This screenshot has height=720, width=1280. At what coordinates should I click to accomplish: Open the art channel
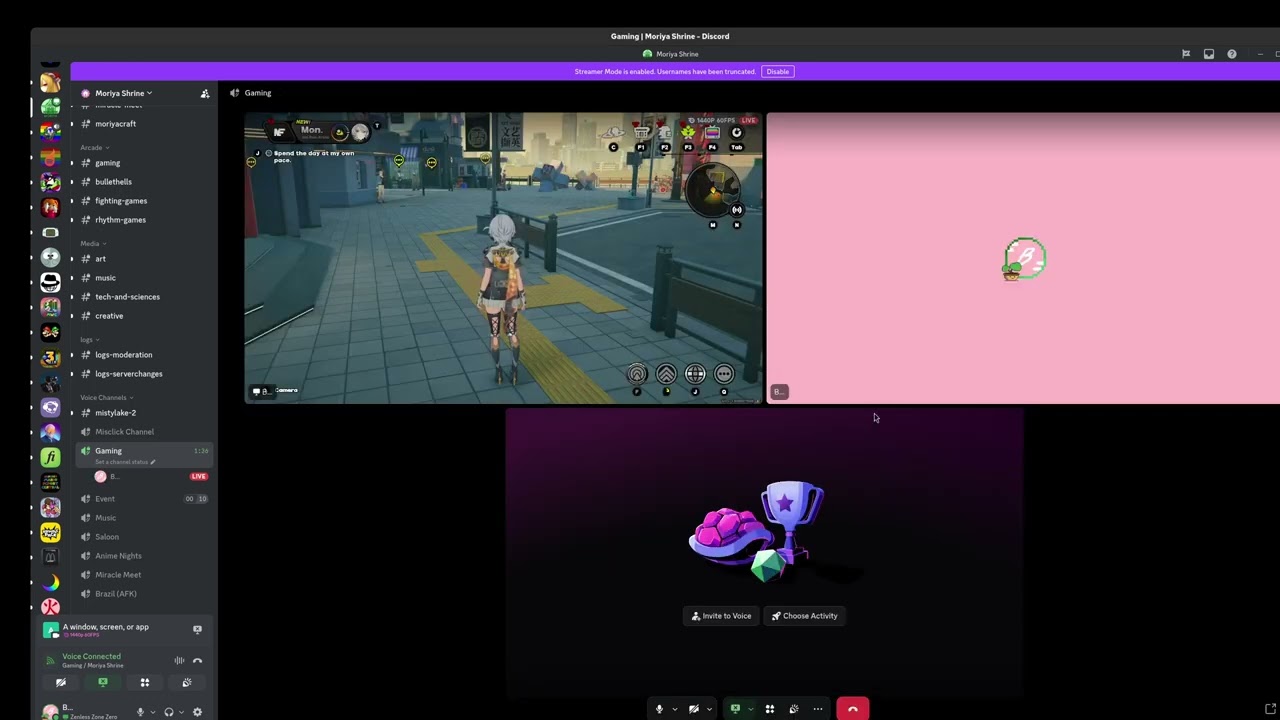(x=100, y=259)
